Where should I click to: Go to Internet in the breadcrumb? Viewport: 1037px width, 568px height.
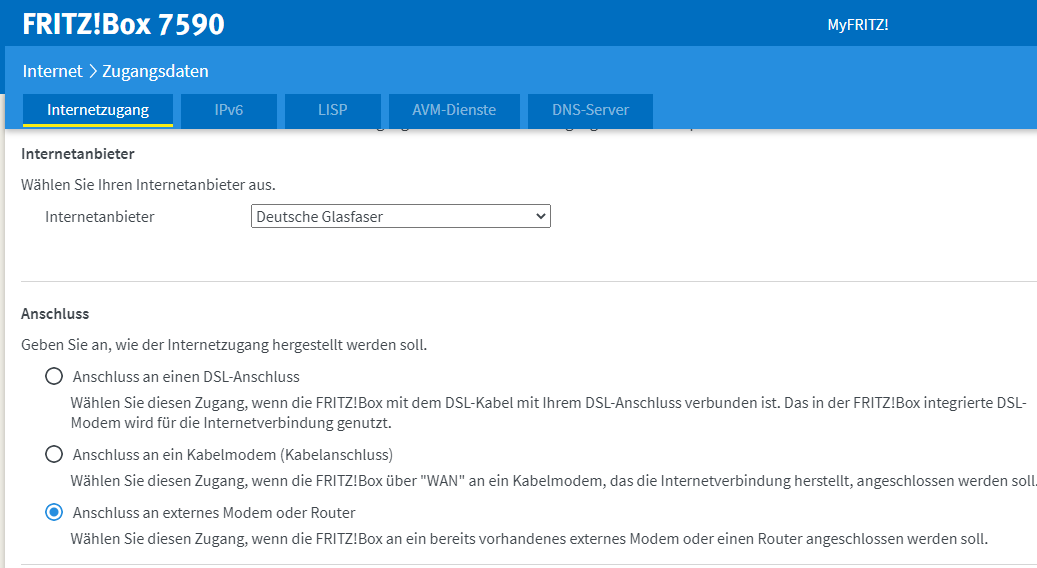(53, 71)
